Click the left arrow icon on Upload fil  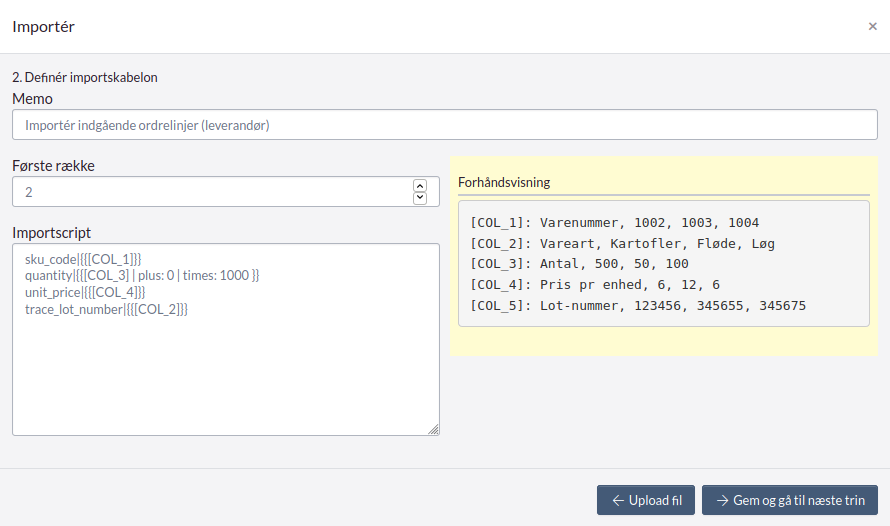[x=618, y=500]
